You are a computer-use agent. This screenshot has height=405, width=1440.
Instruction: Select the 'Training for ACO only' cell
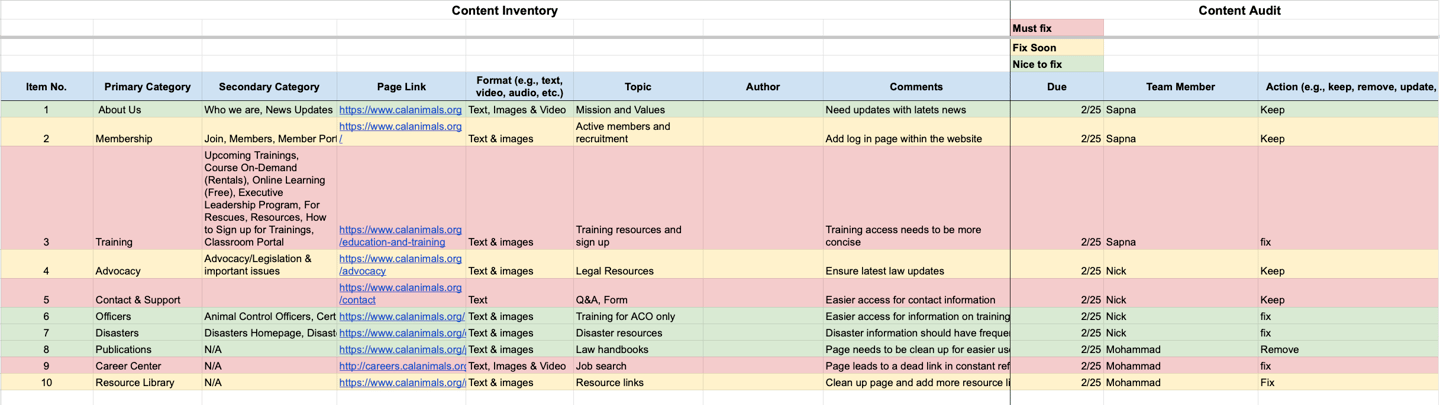click(638, 317)
